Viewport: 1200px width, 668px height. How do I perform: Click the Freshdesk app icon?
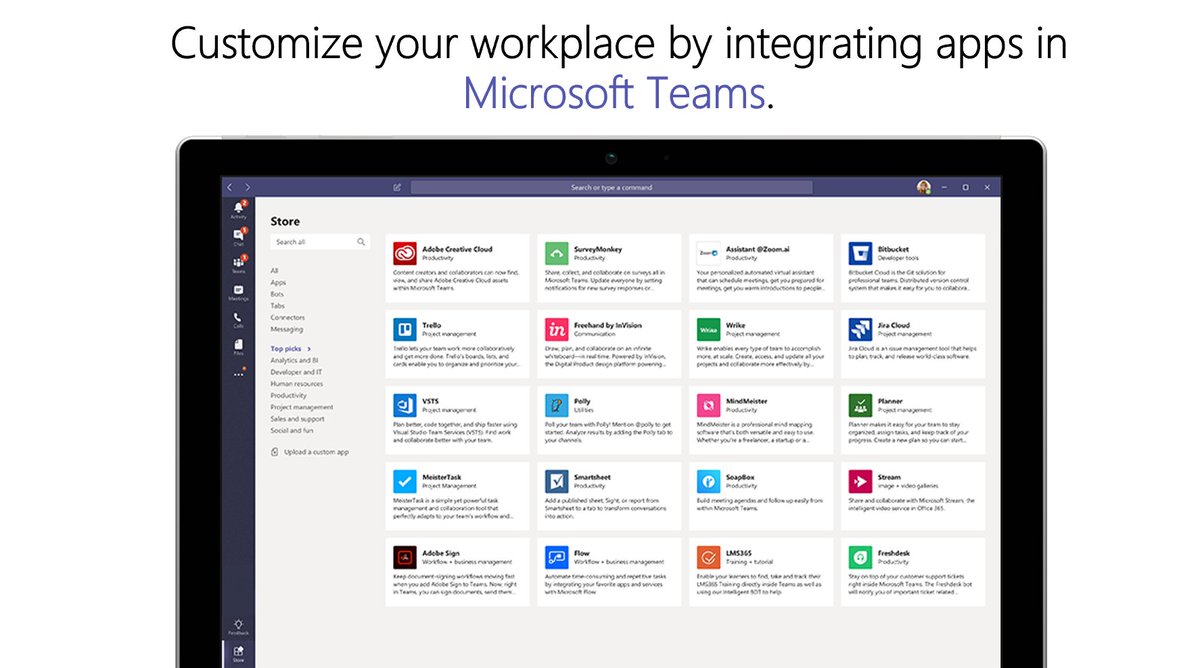pos(860,557)
